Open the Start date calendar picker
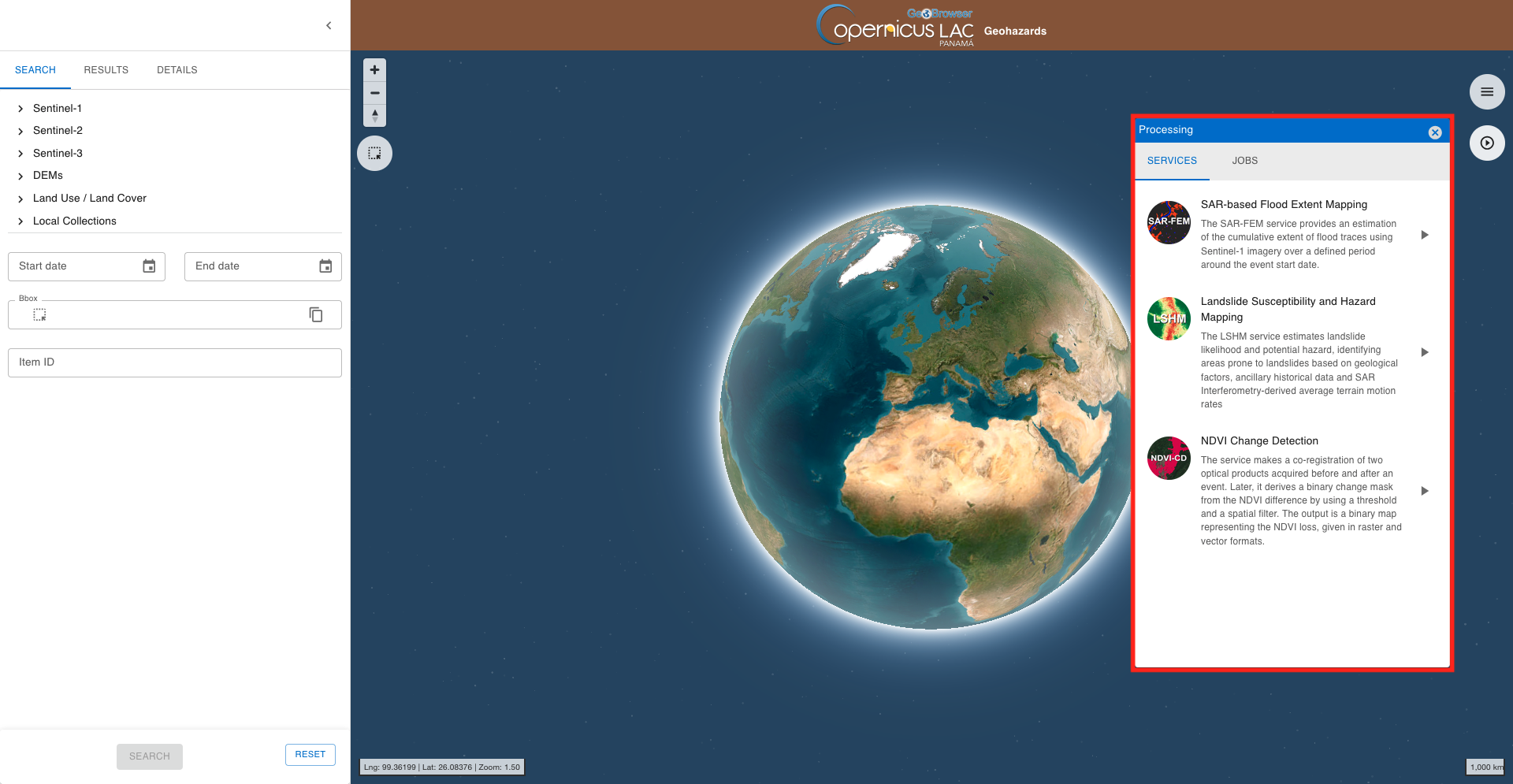Screen dimensions: 1513x784 [149, 266]
